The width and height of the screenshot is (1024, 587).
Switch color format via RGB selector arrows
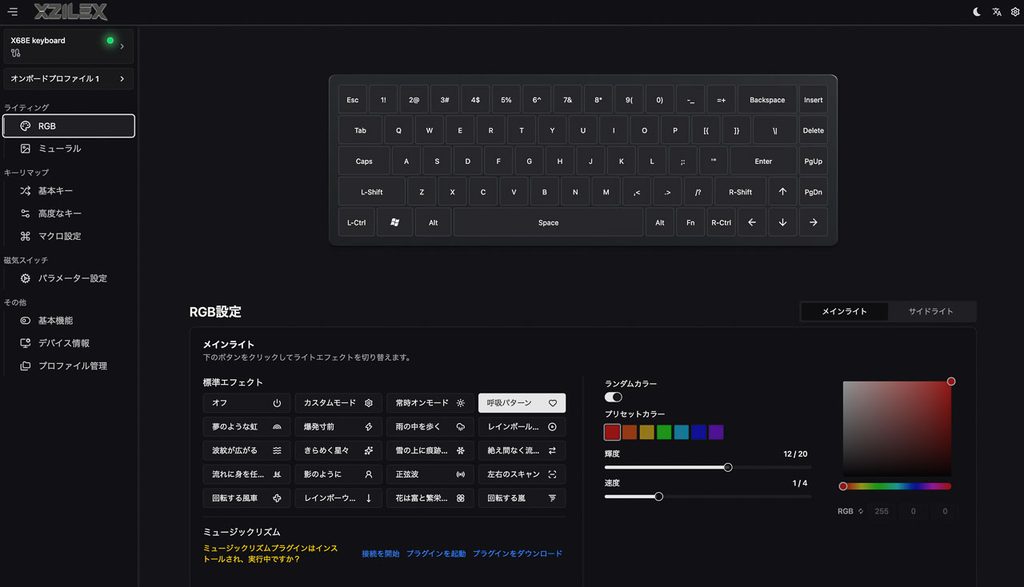[861, 511]
